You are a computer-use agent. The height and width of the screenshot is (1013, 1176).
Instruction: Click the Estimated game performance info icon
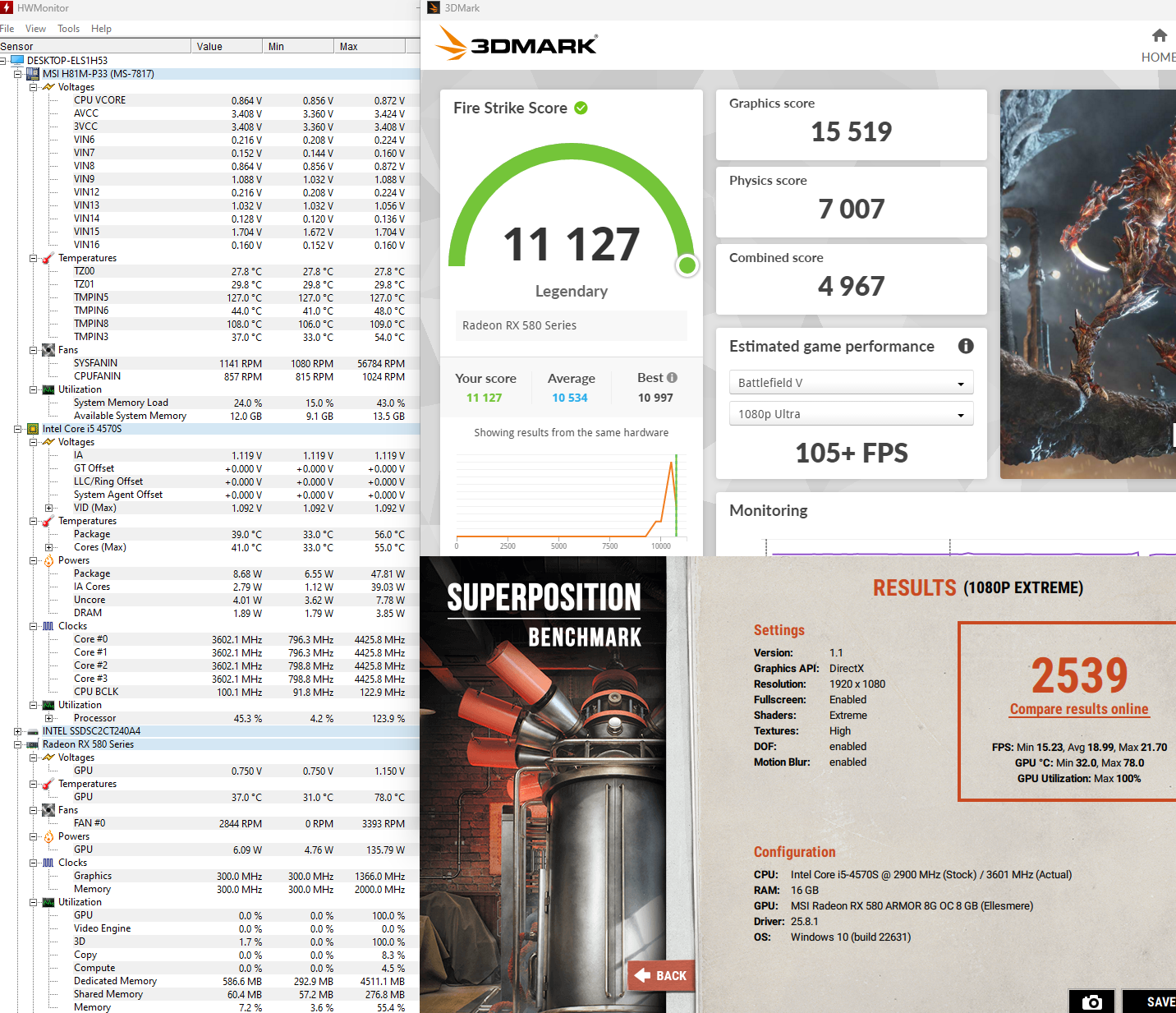(x=966, y=346)
